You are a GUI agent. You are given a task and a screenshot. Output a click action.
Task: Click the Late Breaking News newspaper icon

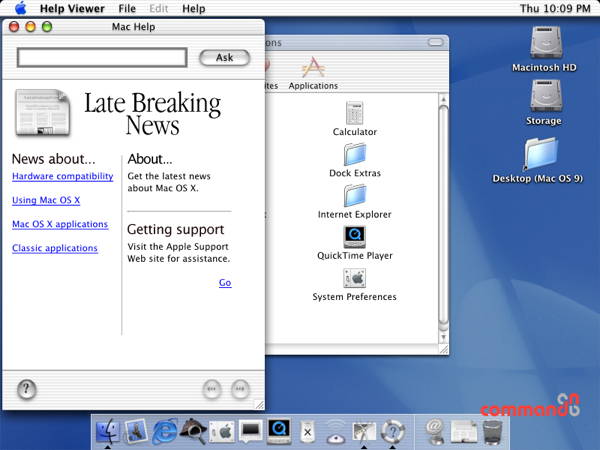click(42, 113)
